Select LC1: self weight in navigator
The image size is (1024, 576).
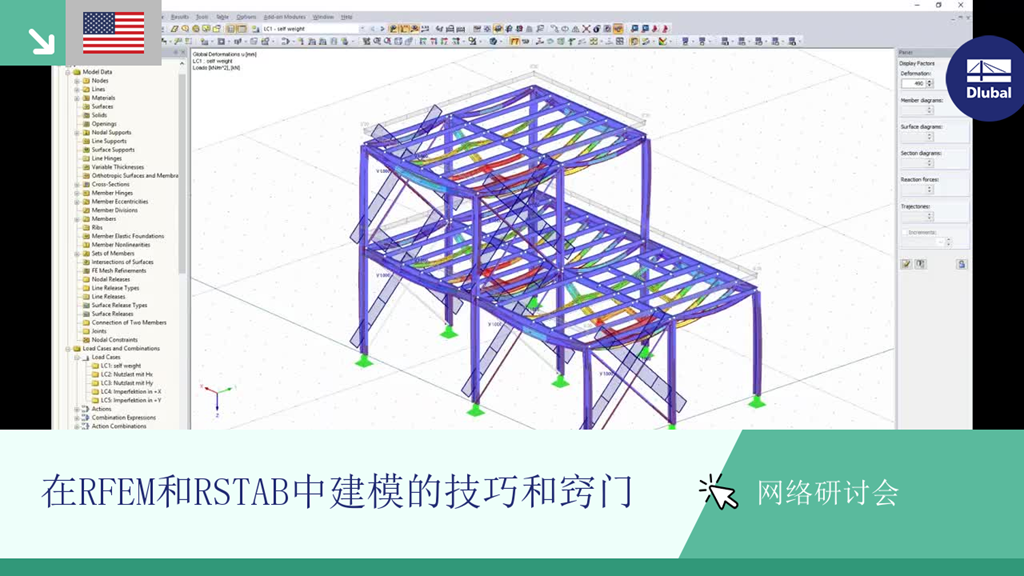coord(121,366)
